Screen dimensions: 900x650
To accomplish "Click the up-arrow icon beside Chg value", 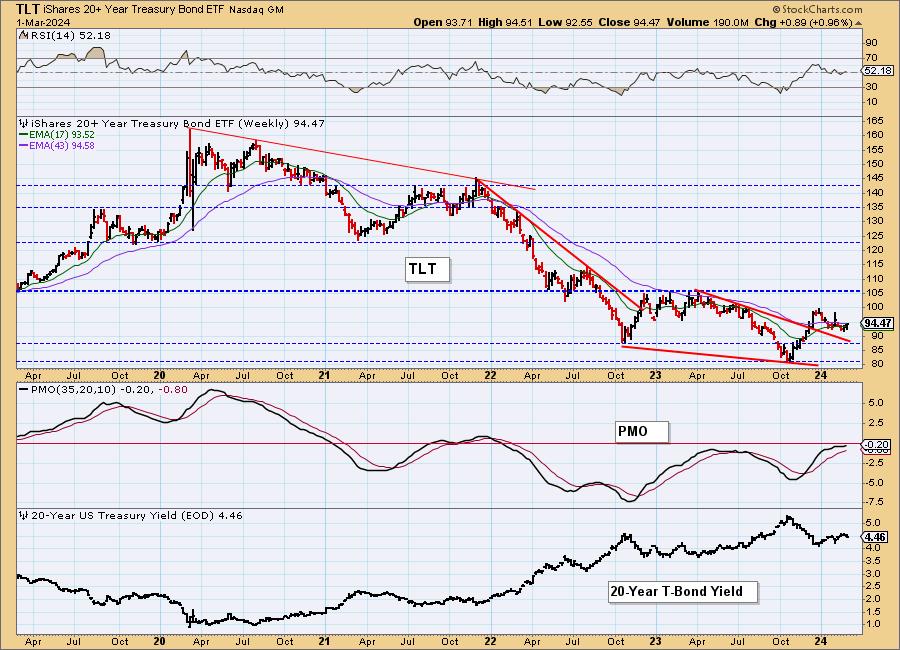I will (x=859, y=23).
